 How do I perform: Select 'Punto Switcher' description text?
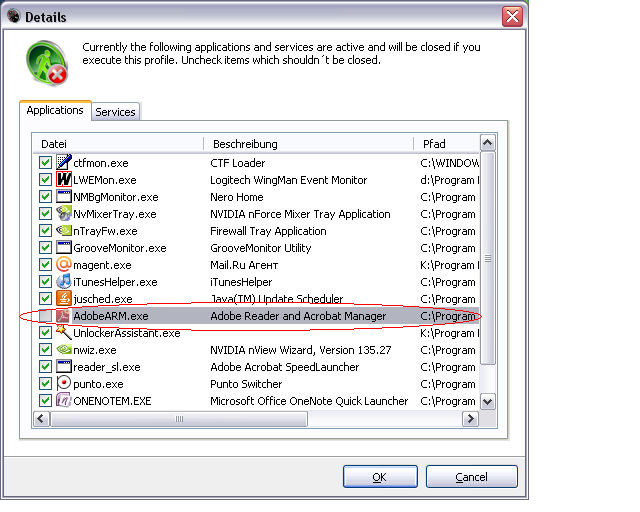point(246,384)
